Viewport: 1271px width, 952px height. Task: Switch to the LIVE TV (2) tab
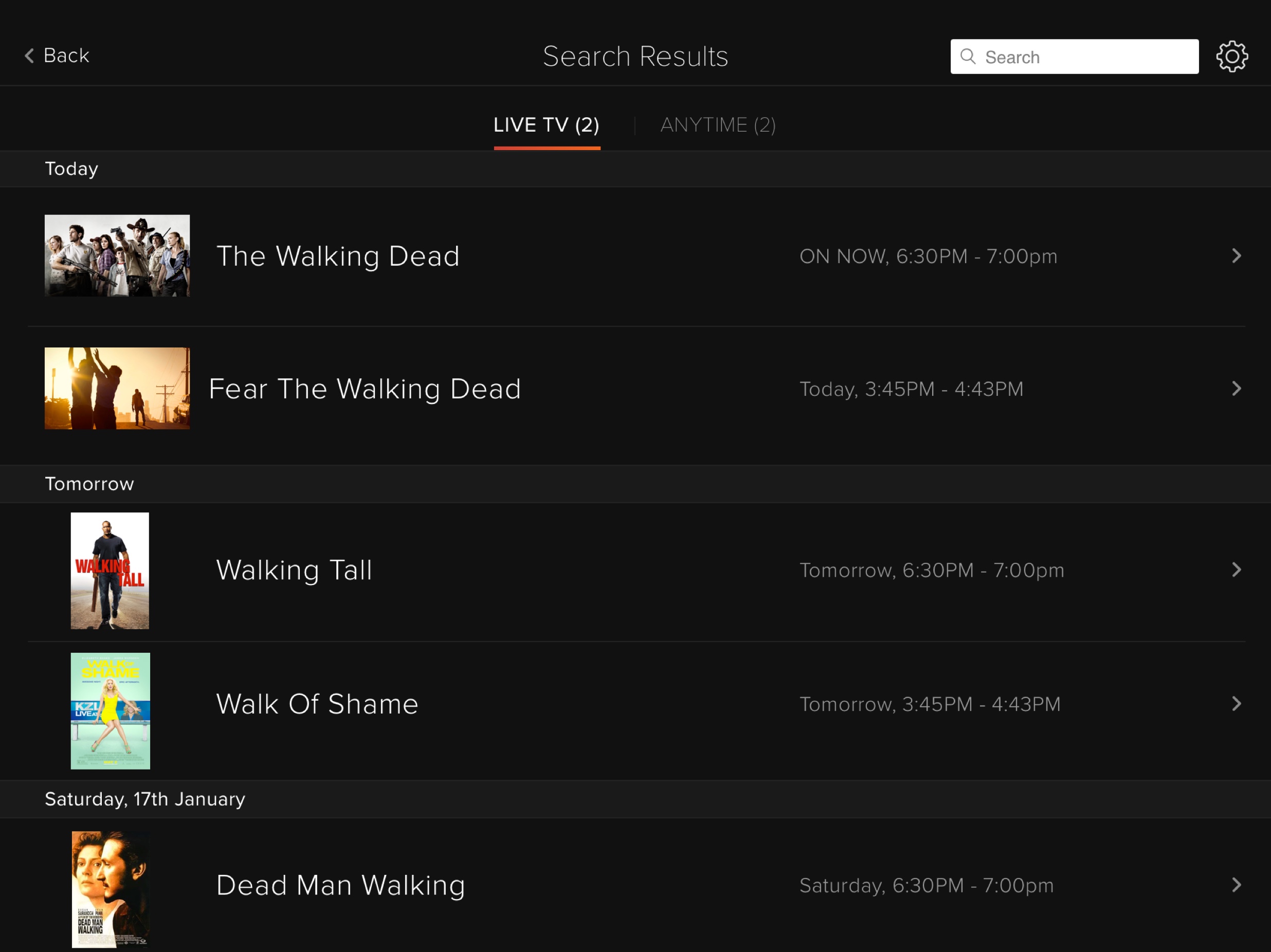tap(547, 125)
